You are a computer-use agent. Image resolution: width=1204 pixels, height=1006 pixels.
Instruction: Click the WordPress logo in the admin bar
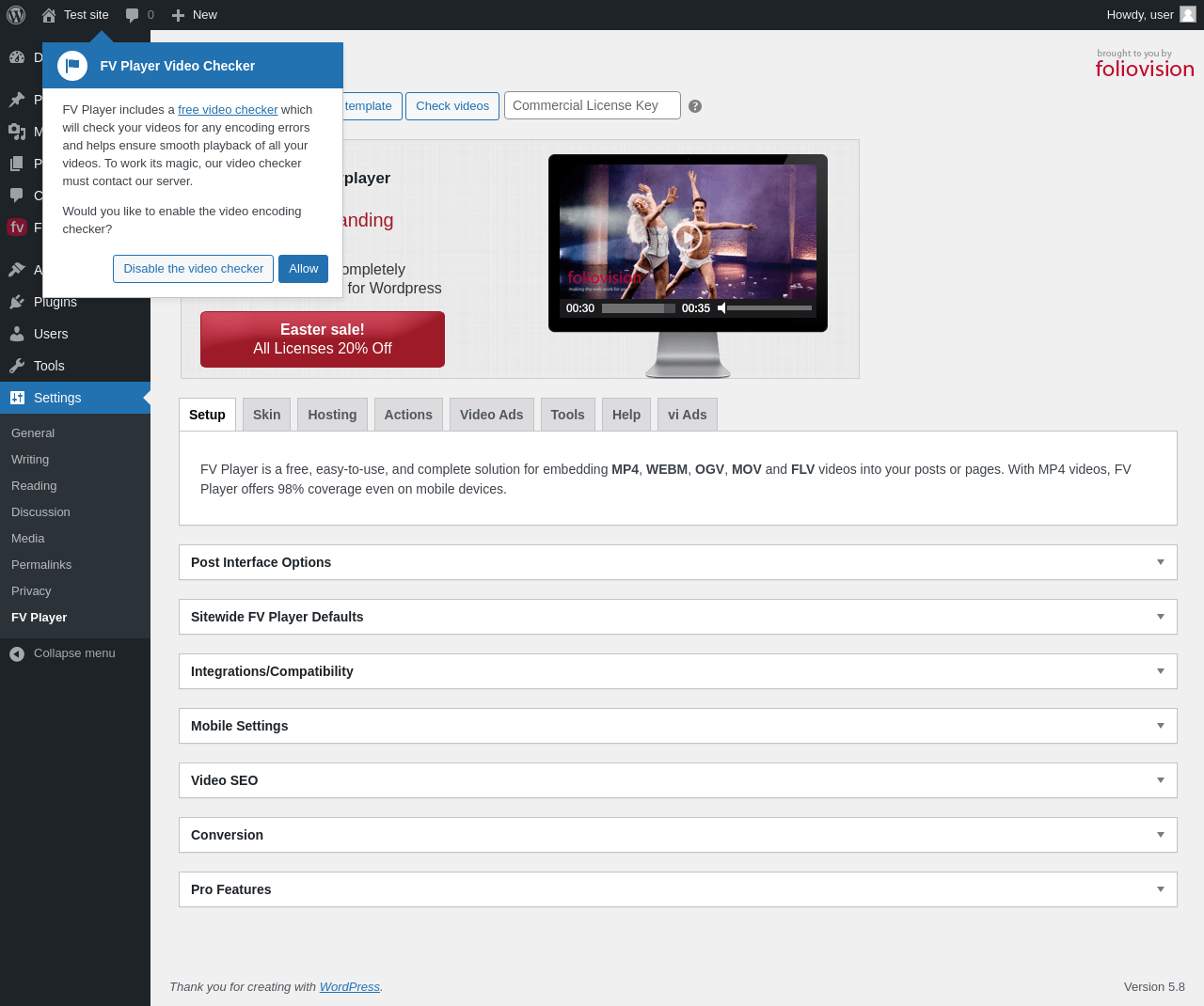pyautogui.click(x=16, y=15)
